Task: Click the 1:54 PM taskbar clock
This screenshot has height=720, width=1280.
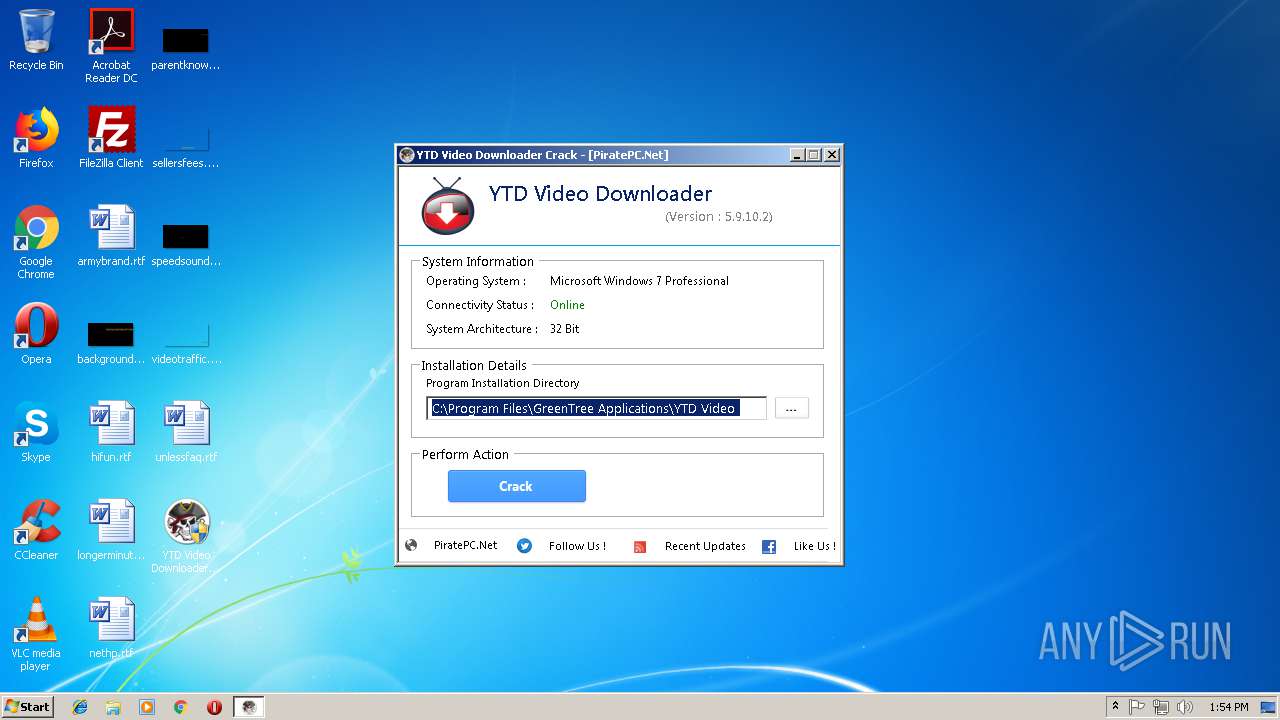Action: pos(1228,707)
